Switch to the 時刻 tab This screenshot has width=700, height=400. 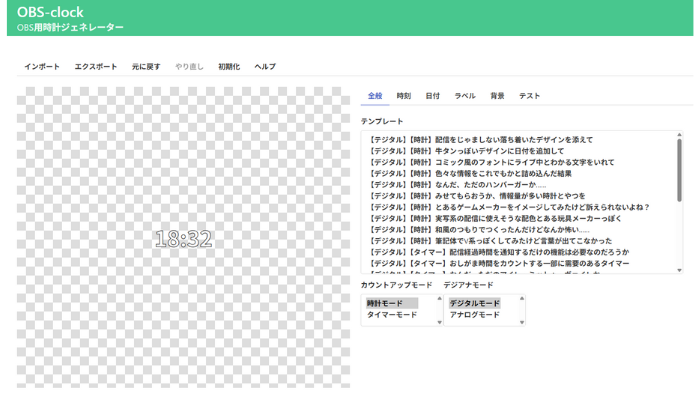pyautogui.click(x=404, y=96)
